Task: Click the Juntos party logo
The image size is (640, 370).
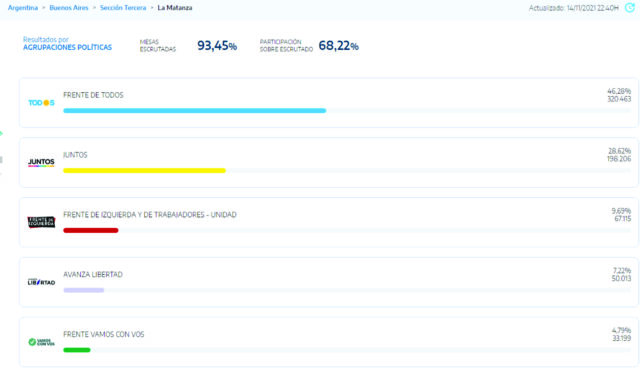Action: tap(41, 162)
